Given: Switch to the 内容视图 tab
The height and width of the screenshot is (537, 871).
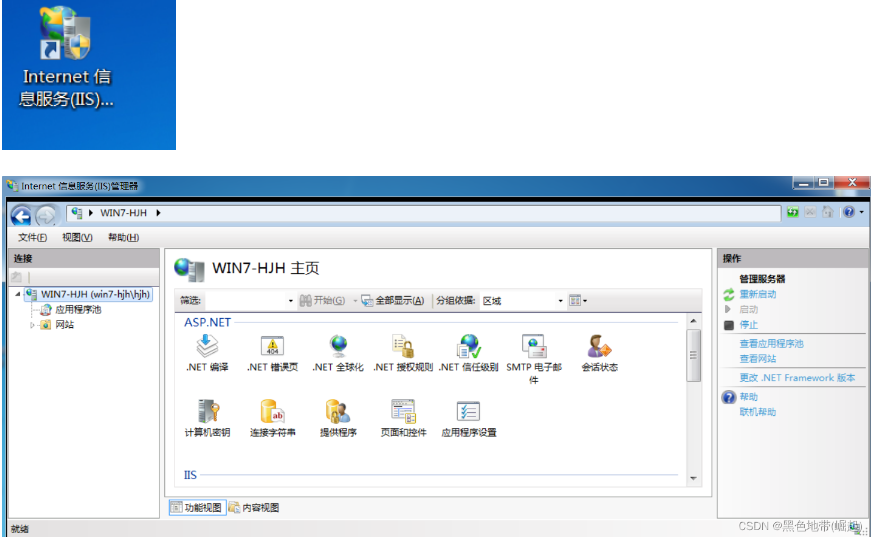Looking at the screenshot, I should pos(254,508).
